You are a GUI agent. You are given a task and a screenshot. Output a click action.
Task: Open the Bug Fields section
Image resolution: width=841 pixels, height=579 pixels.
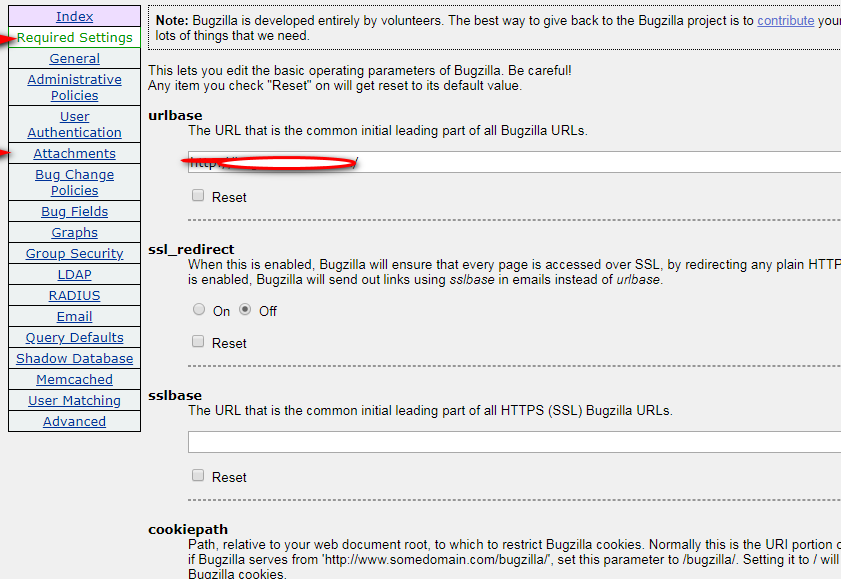pyautogui.click(x=75, y=212)
